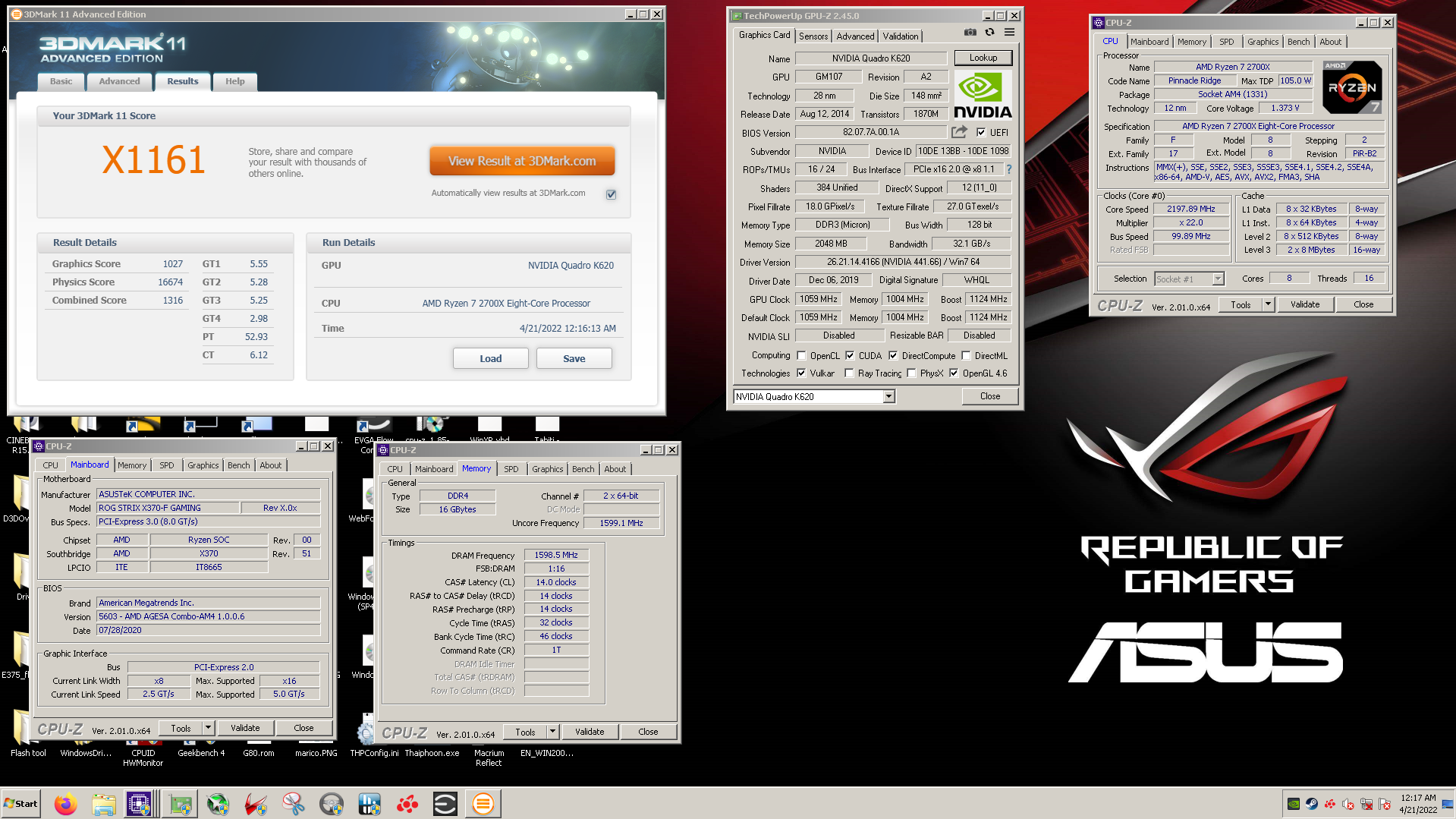Click the red wing taskbar icon
The height and width of the screenshot is (819, 1456).
click(256, 804)
